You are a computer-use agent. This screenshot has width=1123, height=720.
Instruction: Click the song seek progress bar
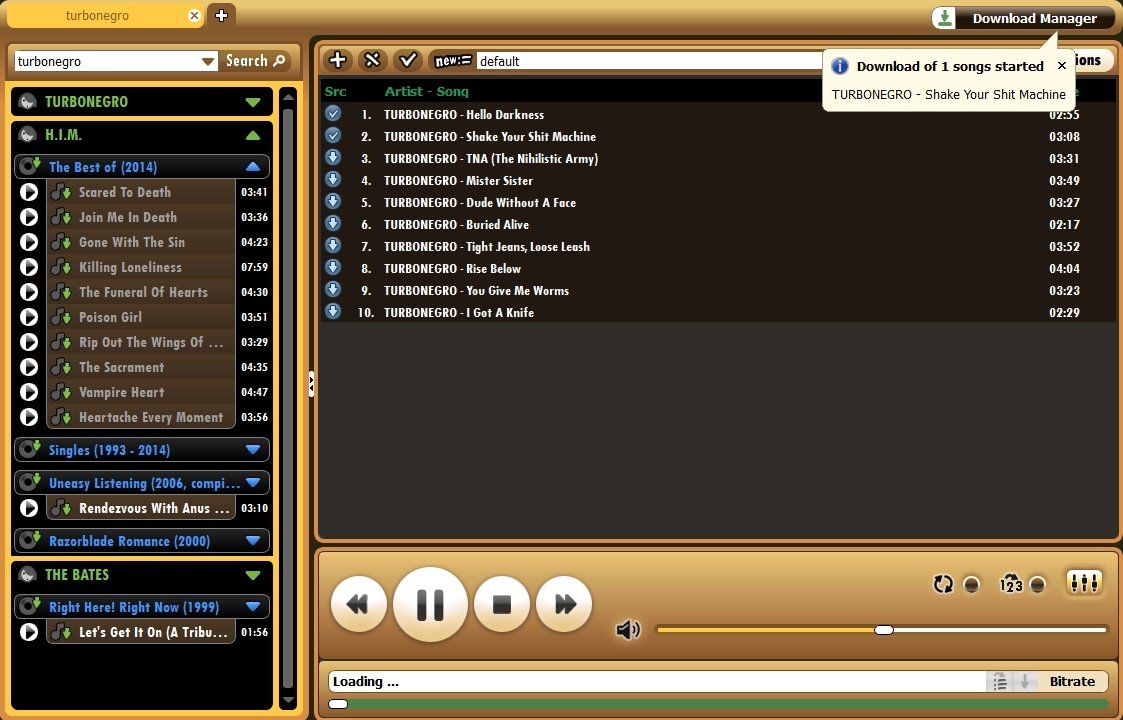click(x=718, y=704)
